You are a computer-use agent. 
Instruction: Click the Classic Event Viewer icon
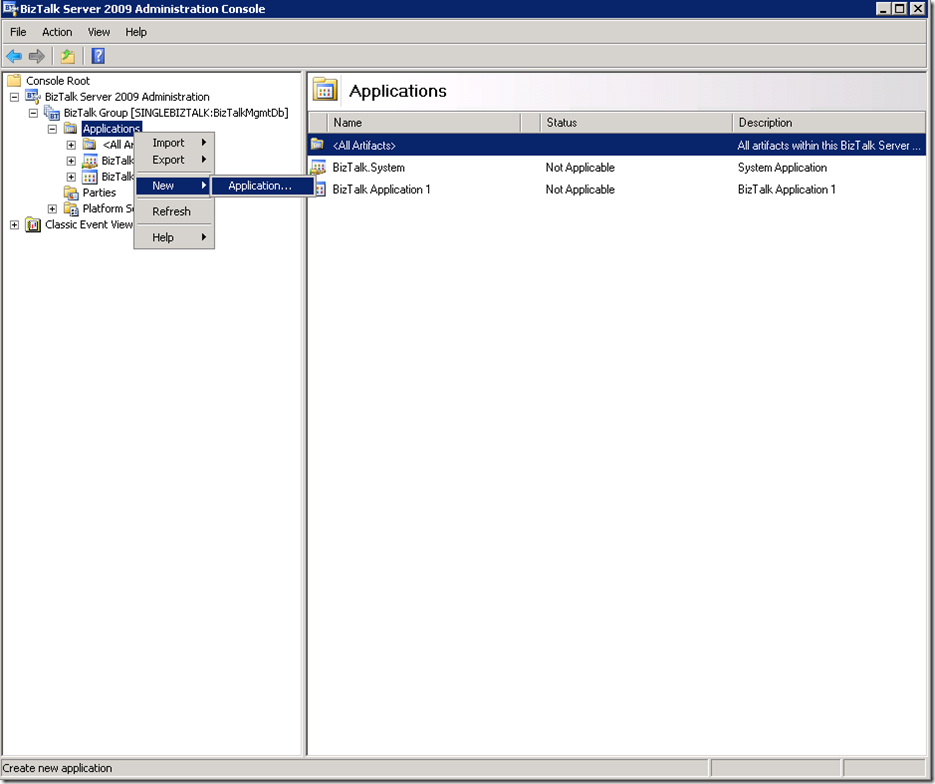(x=33, y=225)
